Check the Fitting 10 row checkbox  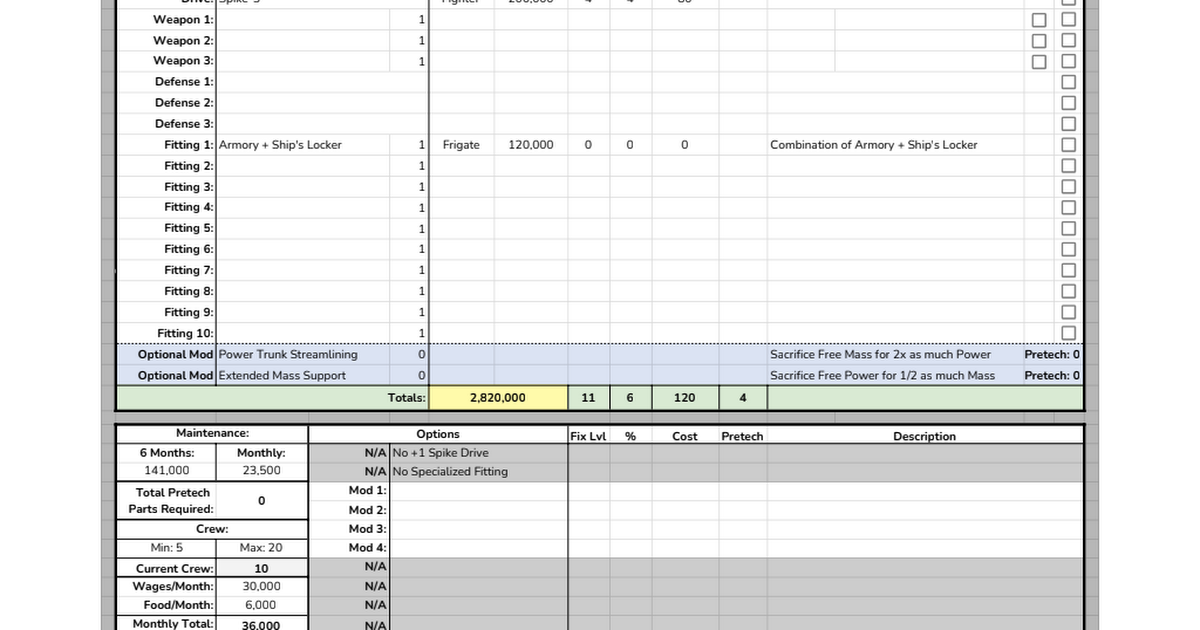[x=1068, y=333]
